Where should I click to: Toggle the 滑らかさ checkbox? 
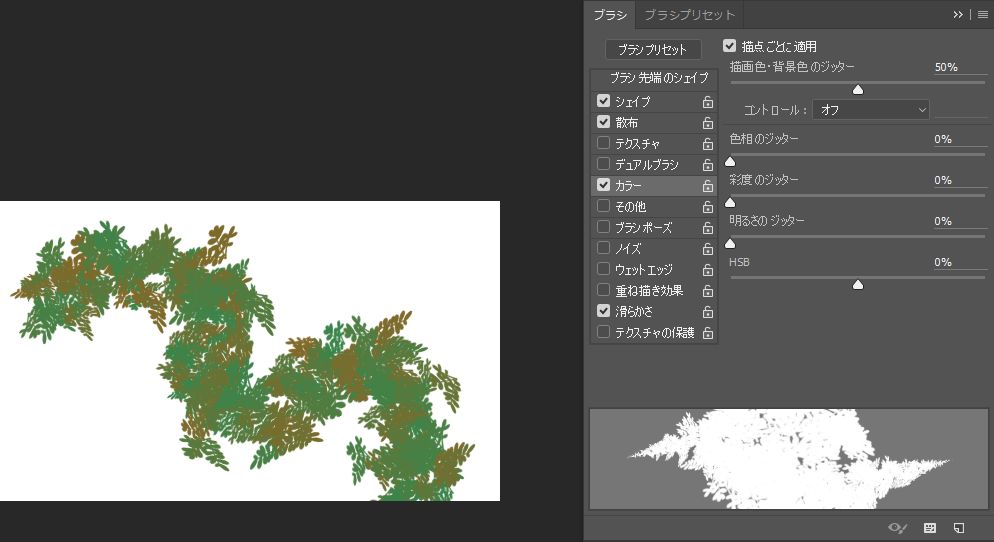[604, 311]
